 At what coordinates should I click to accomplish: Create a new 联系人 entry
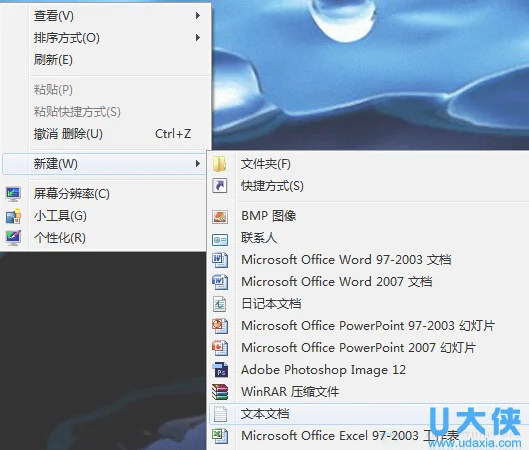tap(369, 238)
